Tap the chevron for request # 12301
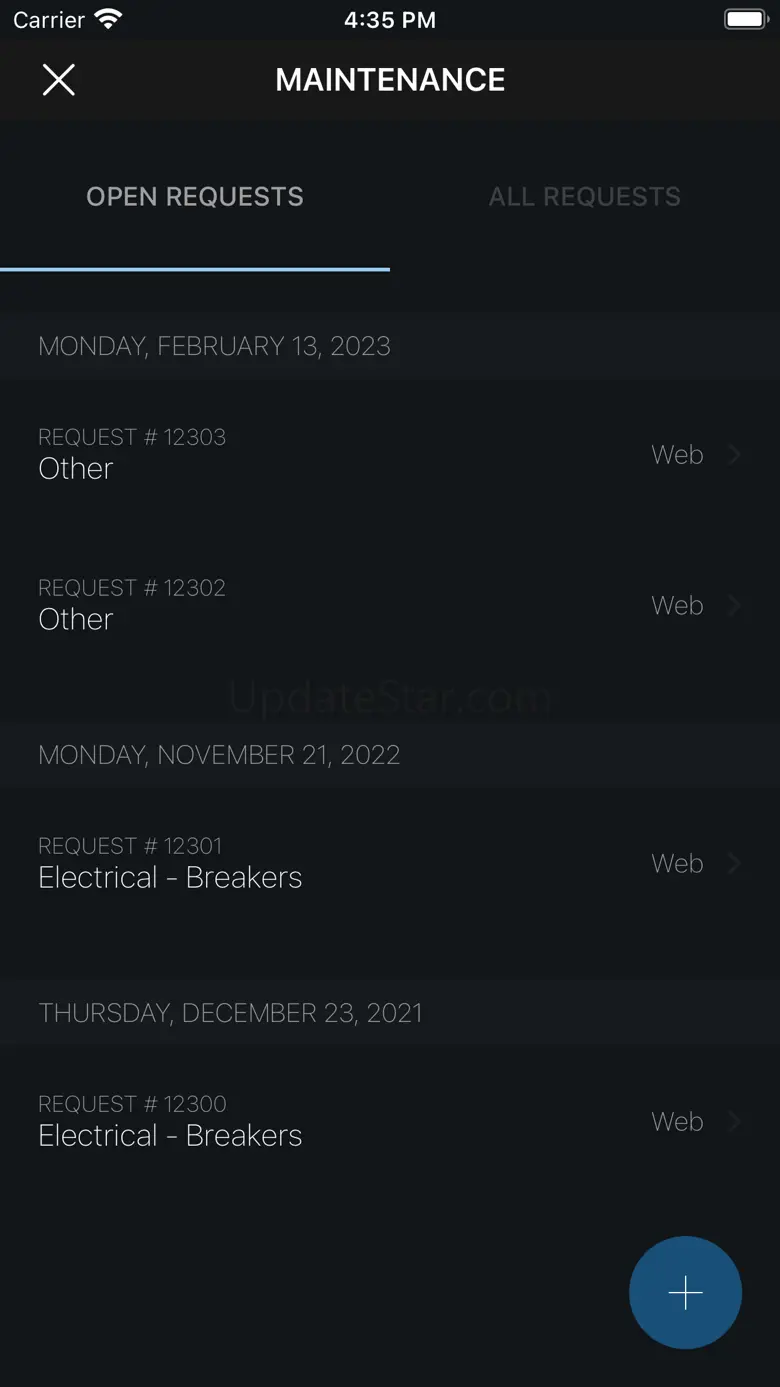This screenshot has width=780, height=1387. click(x=735, y=864)
